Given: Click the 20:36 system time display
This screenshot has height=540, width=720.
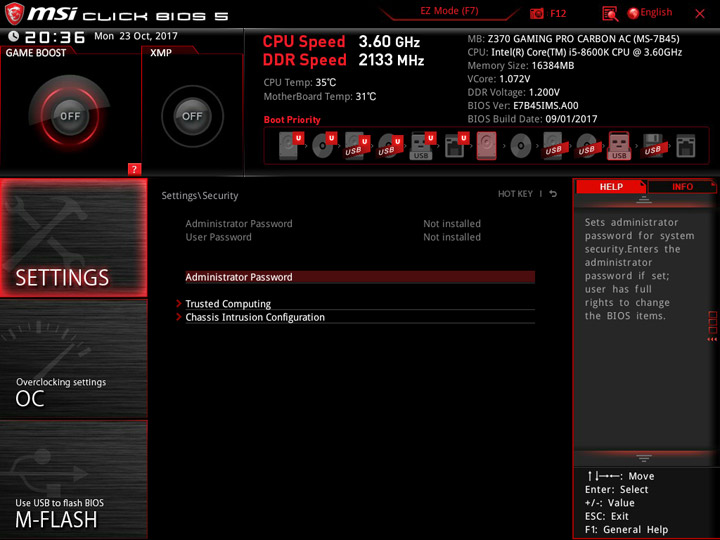Looking at the screenshot, I should [x=55, y=37].
